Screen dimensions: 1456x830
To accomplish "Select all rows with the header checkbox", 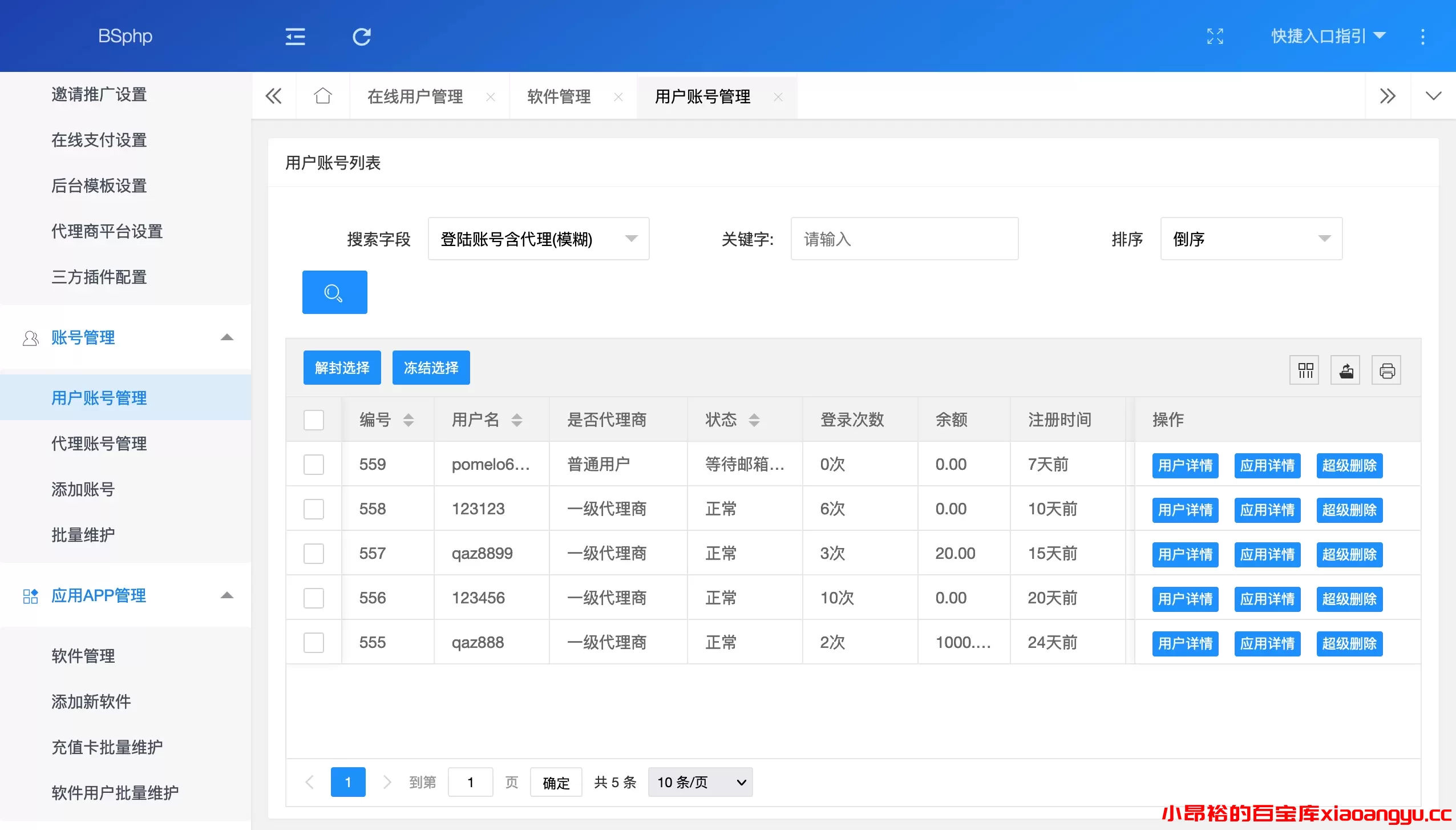I will pyautogui.click(x=314, y=420).
